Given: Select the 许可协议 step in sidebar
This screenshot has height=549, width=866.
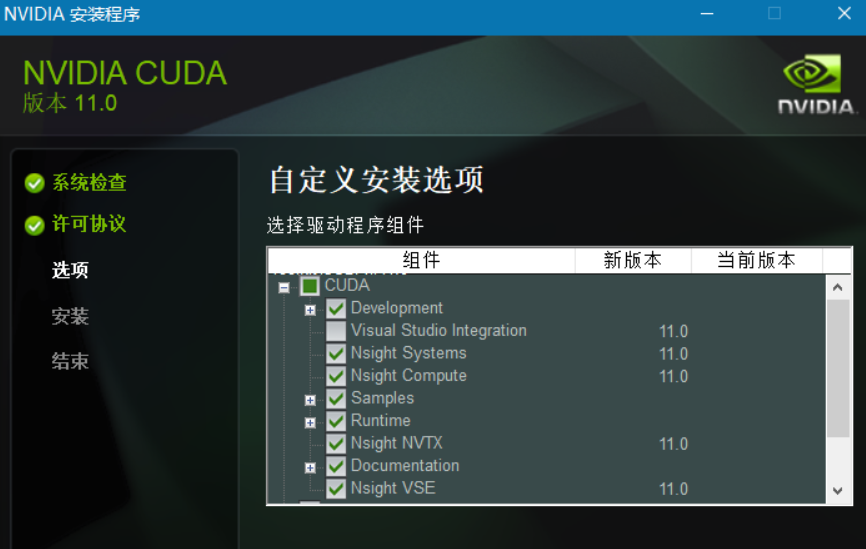Looking at the screenshot, I should point(89,224).
